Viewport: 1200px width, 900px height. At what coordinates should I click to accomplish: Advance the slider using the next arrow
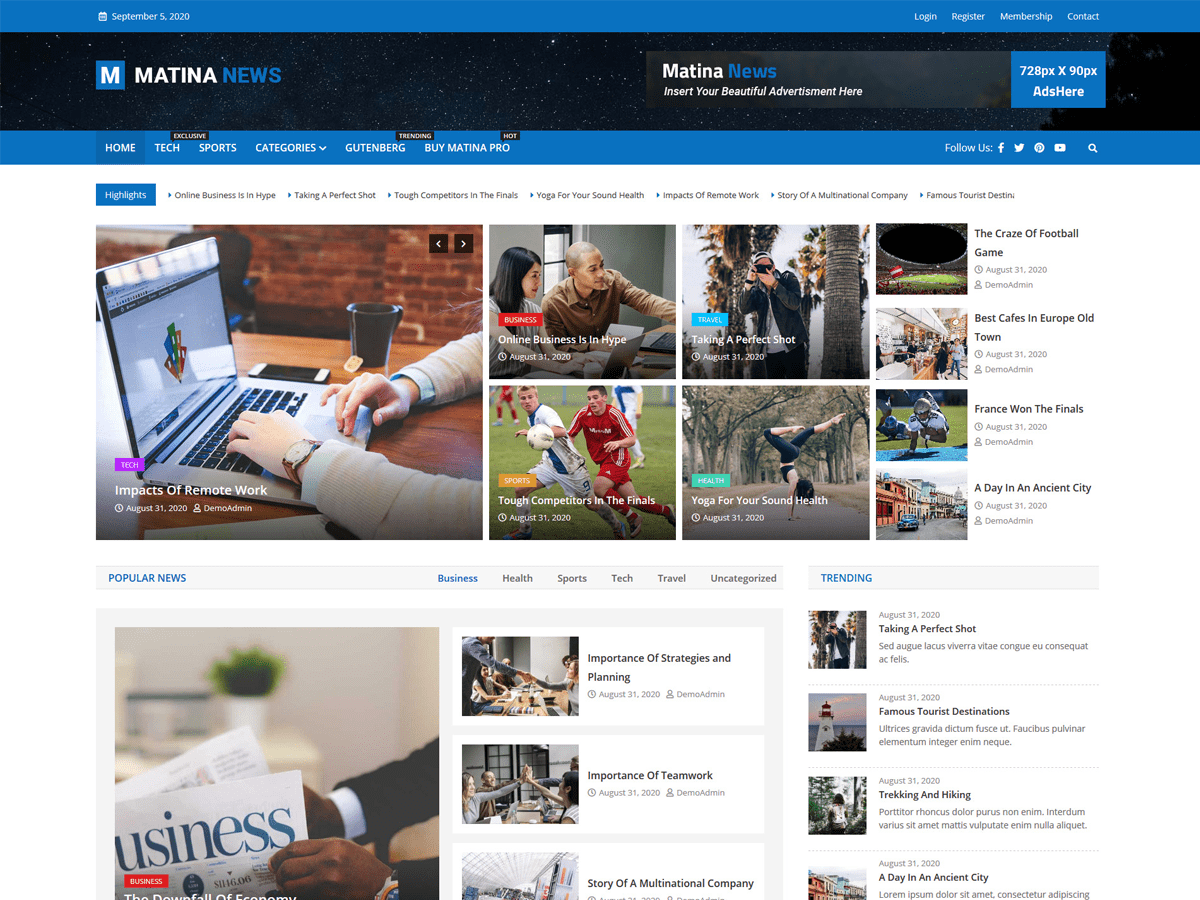click(x=463, y=243)
